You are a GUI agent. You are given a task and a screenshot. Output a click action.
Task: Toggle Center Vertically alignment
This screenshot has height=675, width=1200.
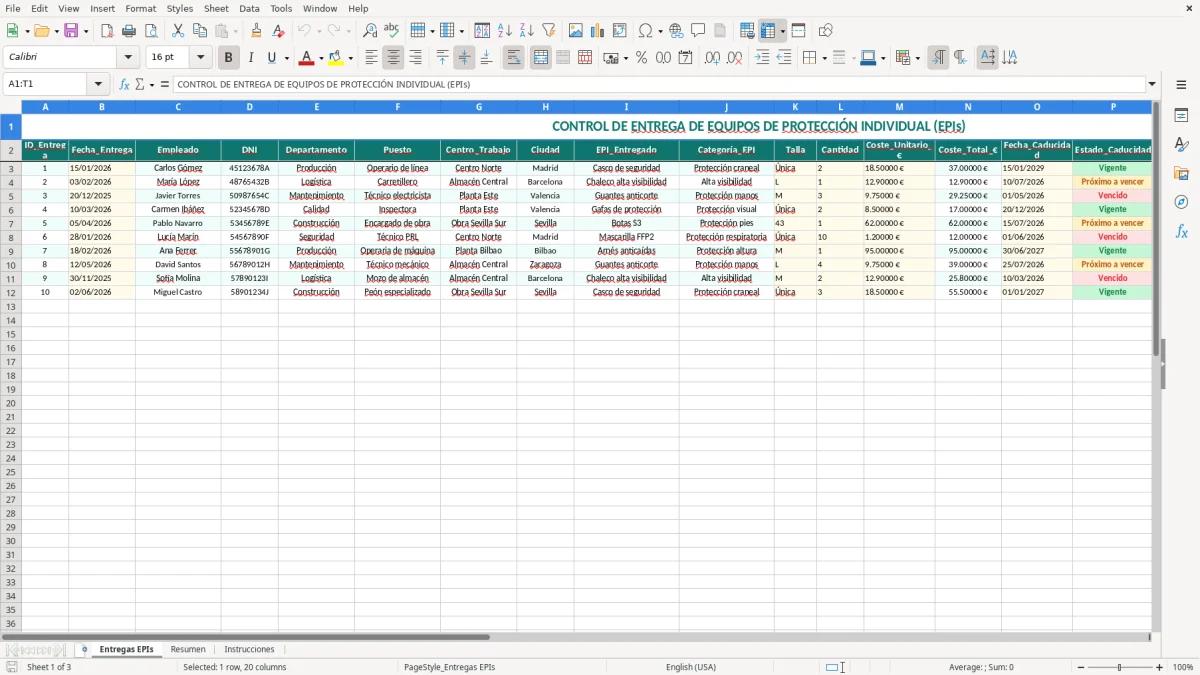(464, 58)
